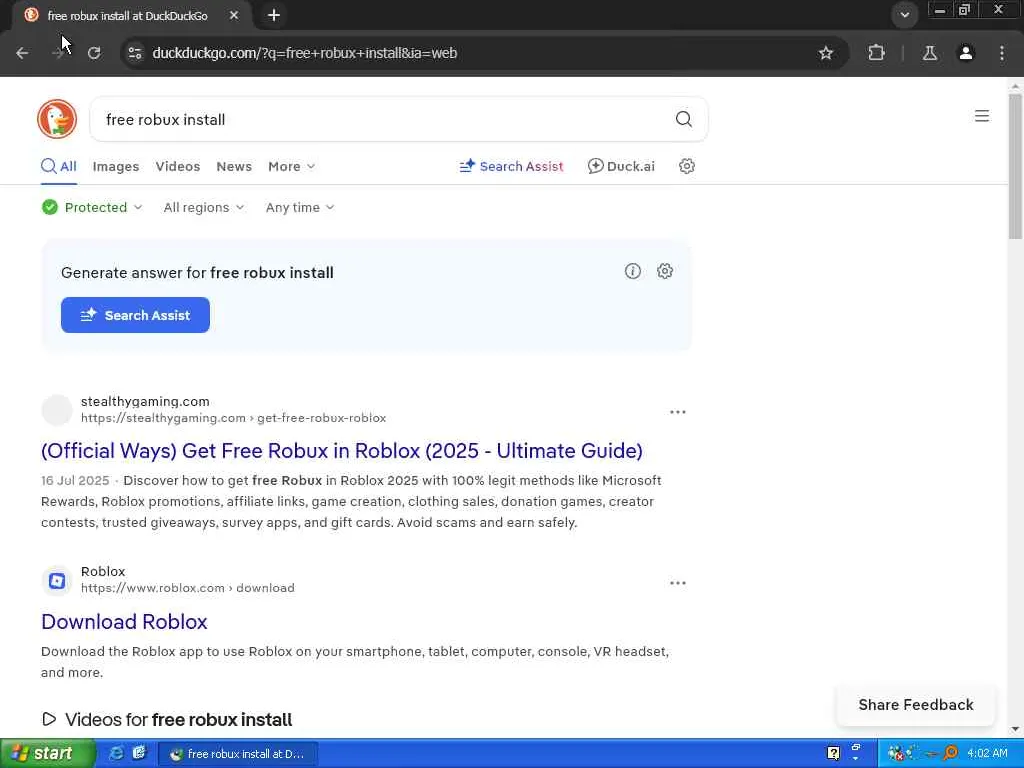Click the Videos play icon heading
The height and width of the screenshot is (768, 1024).
49,719
